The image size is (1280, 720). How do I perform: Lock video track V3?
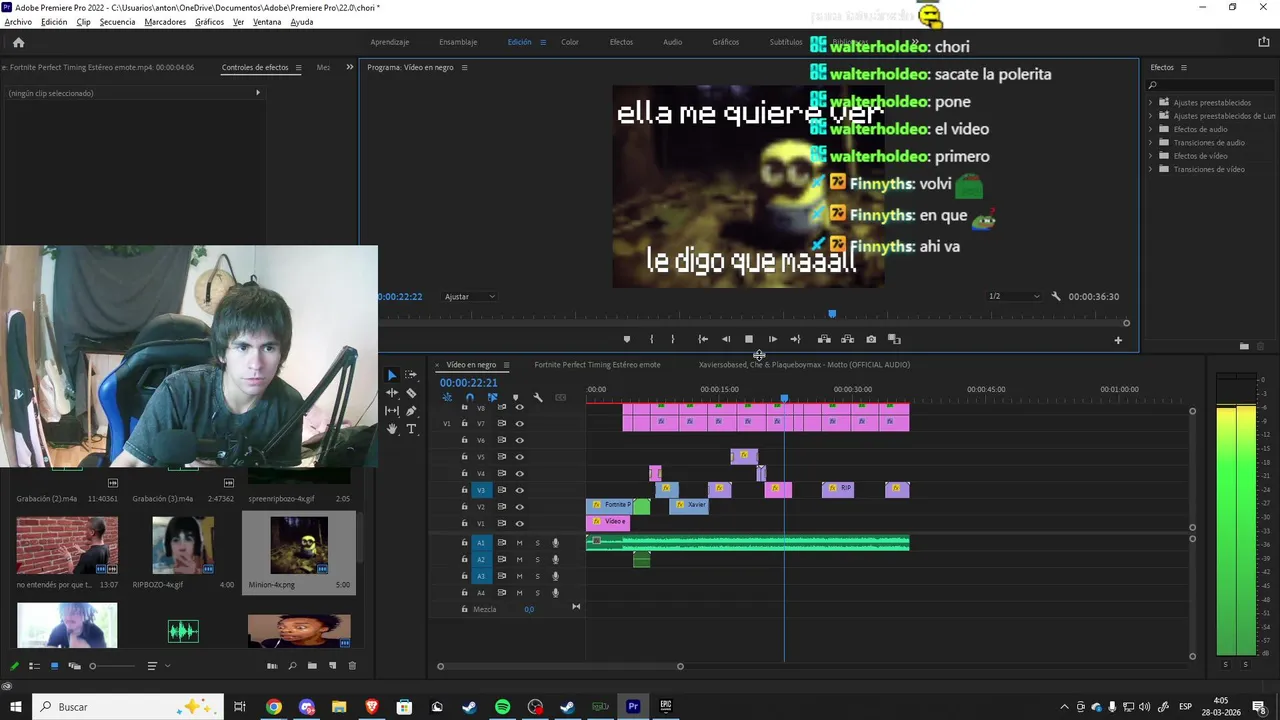[464, 490]
